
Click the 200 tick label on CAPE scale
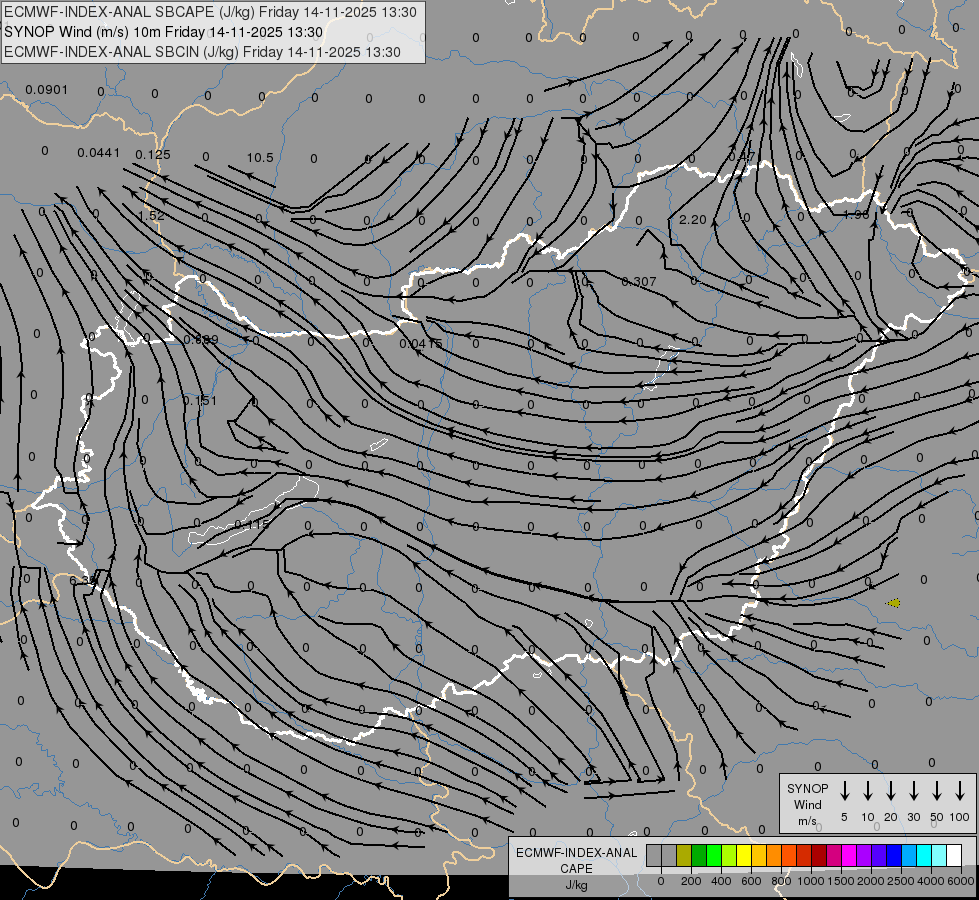(x=691, y=881)
